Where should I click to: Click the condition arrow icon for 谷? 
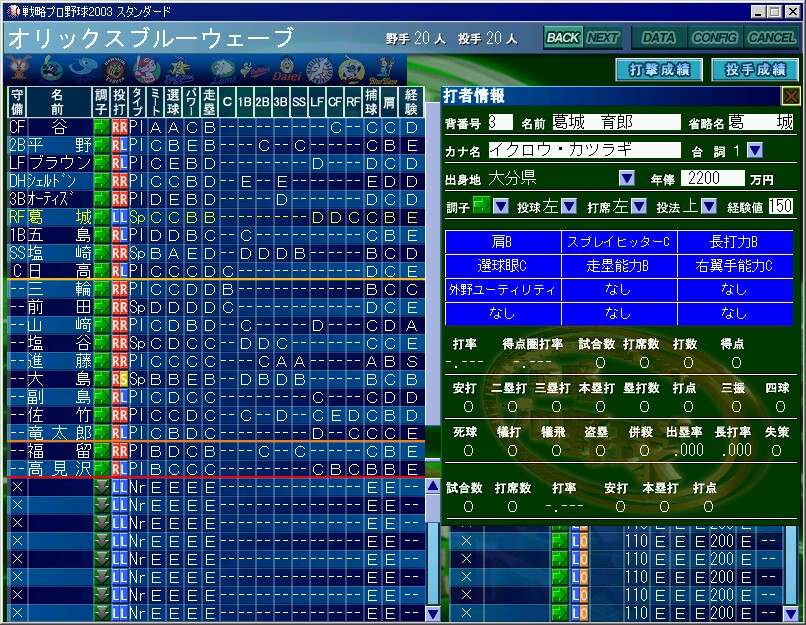tap(101, 127)
